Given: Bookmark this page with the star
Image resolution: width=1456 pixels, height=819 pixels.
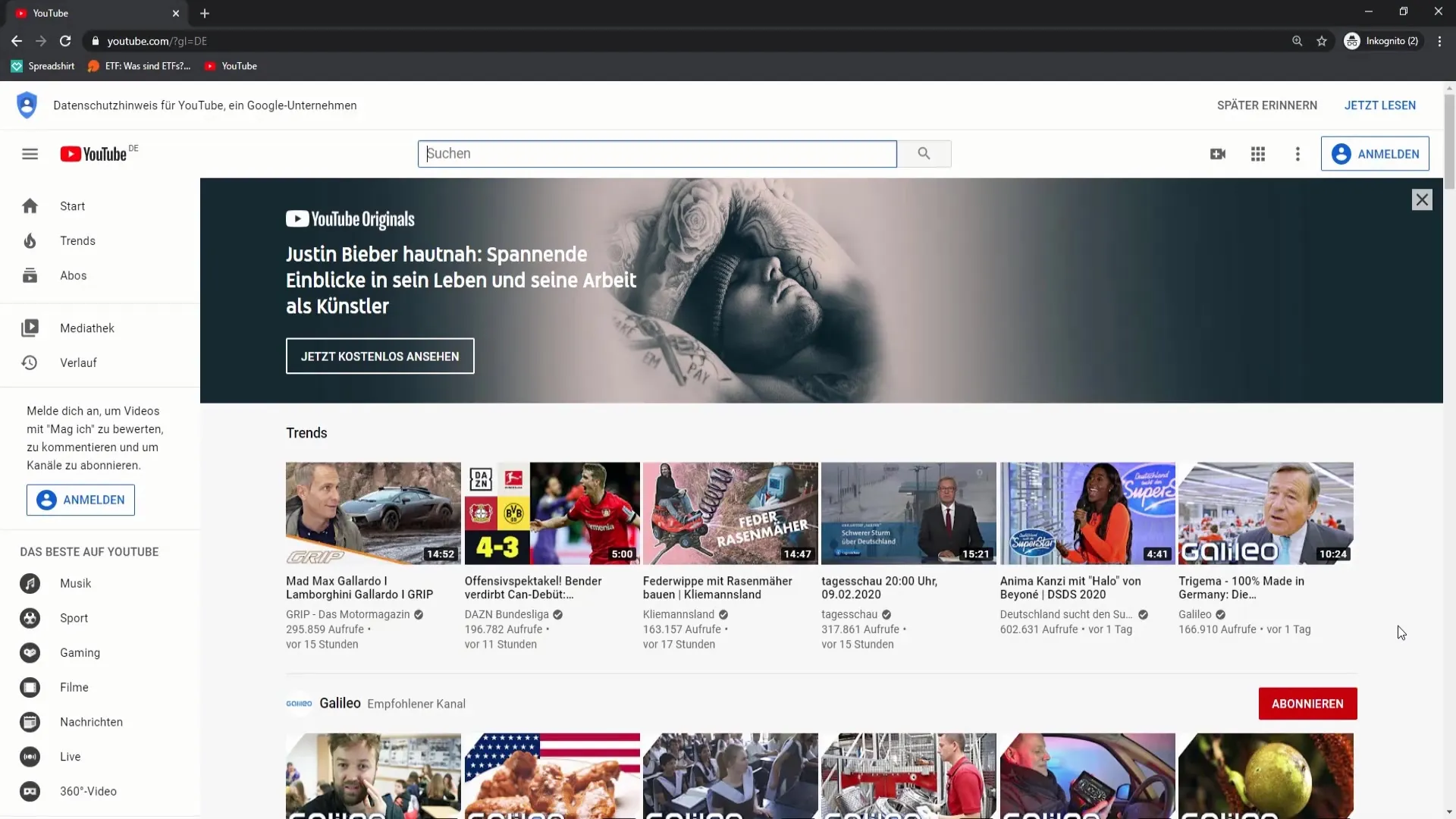Looking at the screenshot, I should tap(1322, 41).
